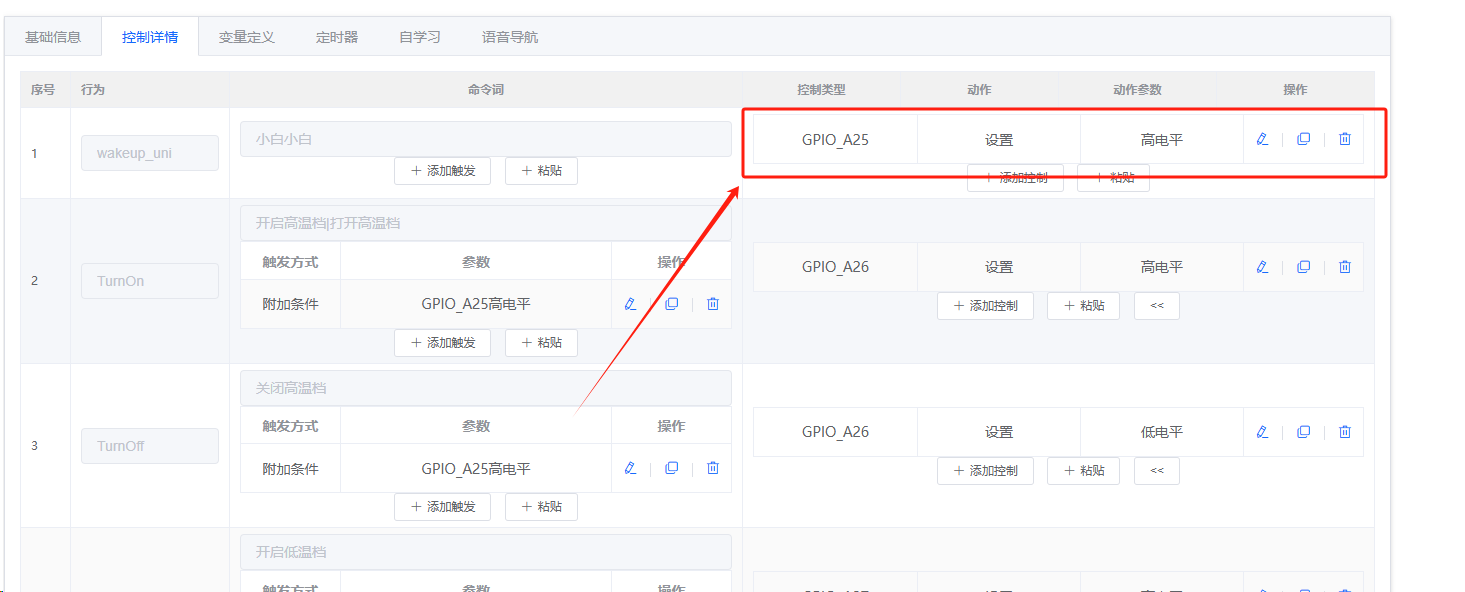The height and width of the screenshot is (592, 1465).
Task: Click the wakeup_uni behavior field
Action: coord(149,153)
